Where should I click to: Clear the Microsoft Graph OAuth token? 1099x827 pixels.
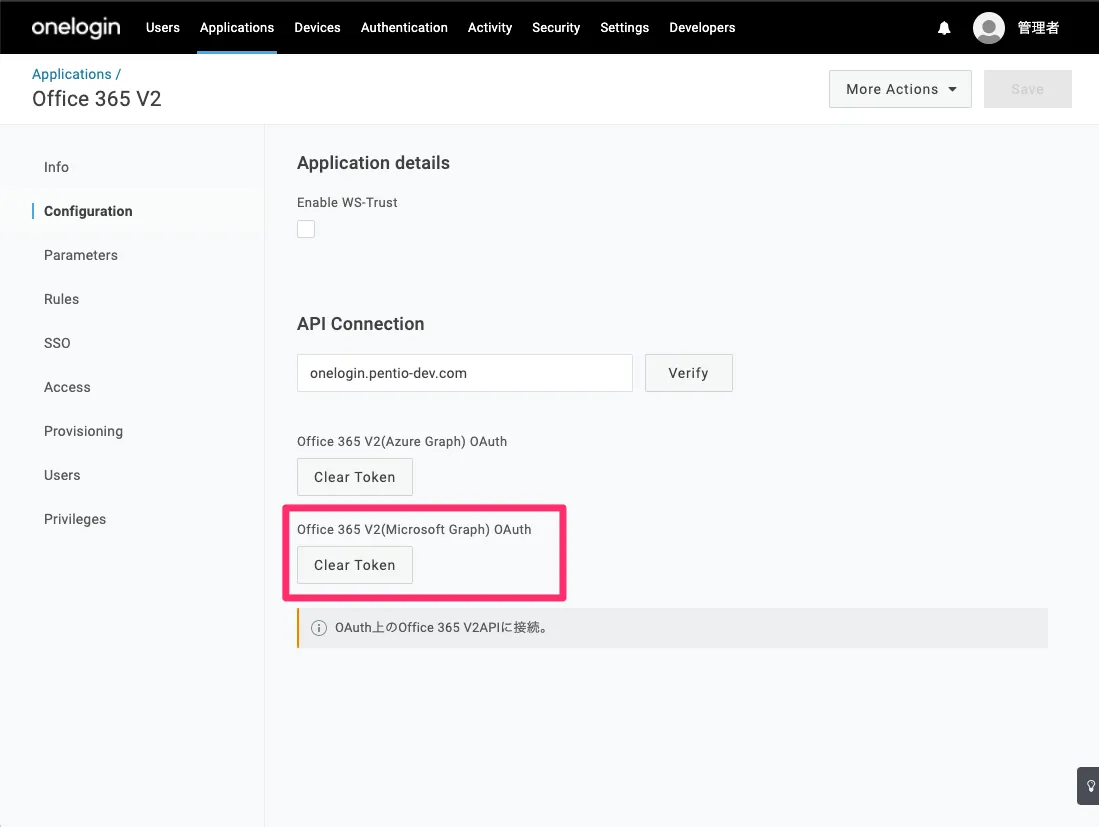355,565
